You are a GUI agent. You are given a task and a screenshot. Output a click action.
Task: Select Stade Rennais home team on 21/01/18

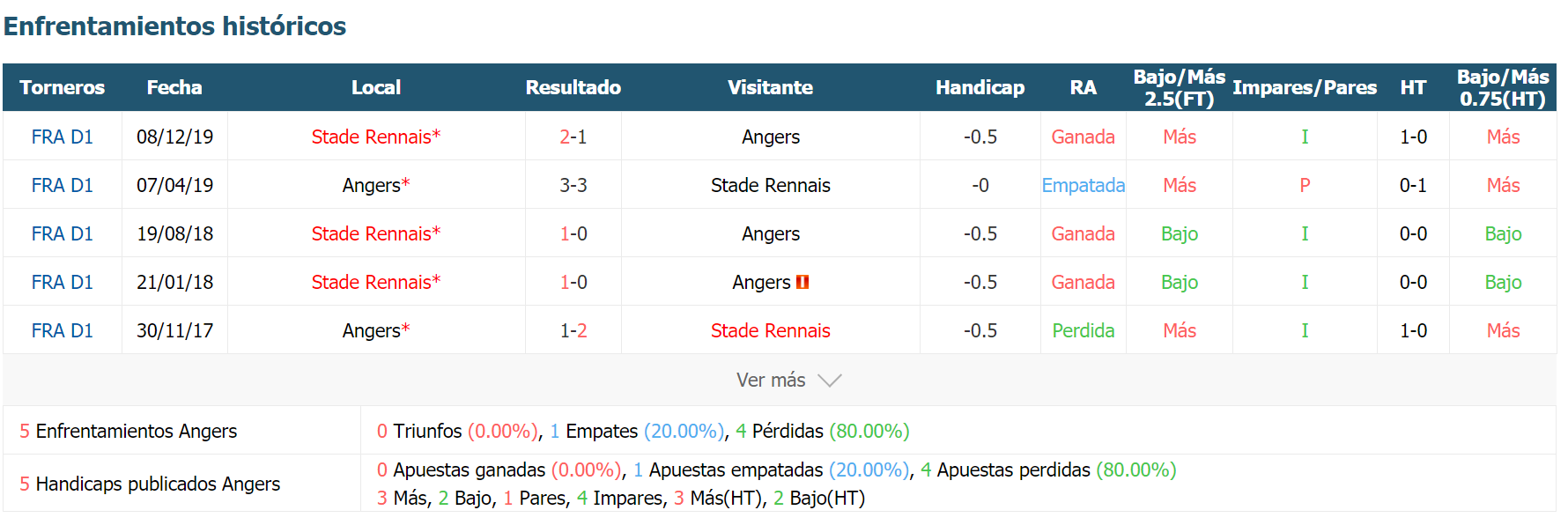[376, 282]
